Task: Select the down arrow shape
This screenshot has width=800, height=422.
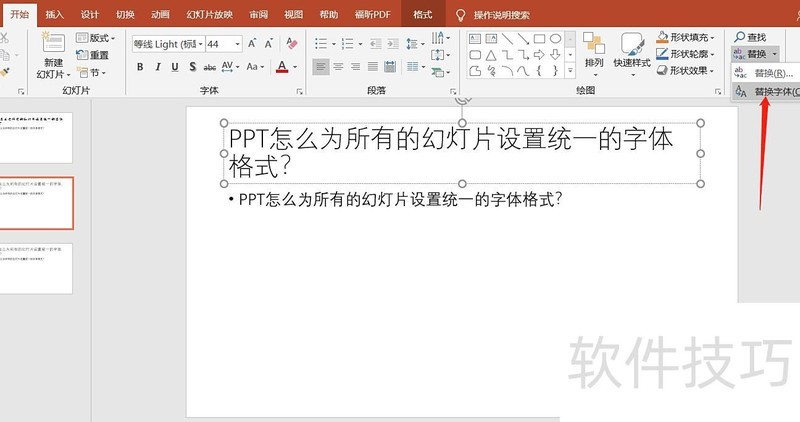Action: pos(556,55)
